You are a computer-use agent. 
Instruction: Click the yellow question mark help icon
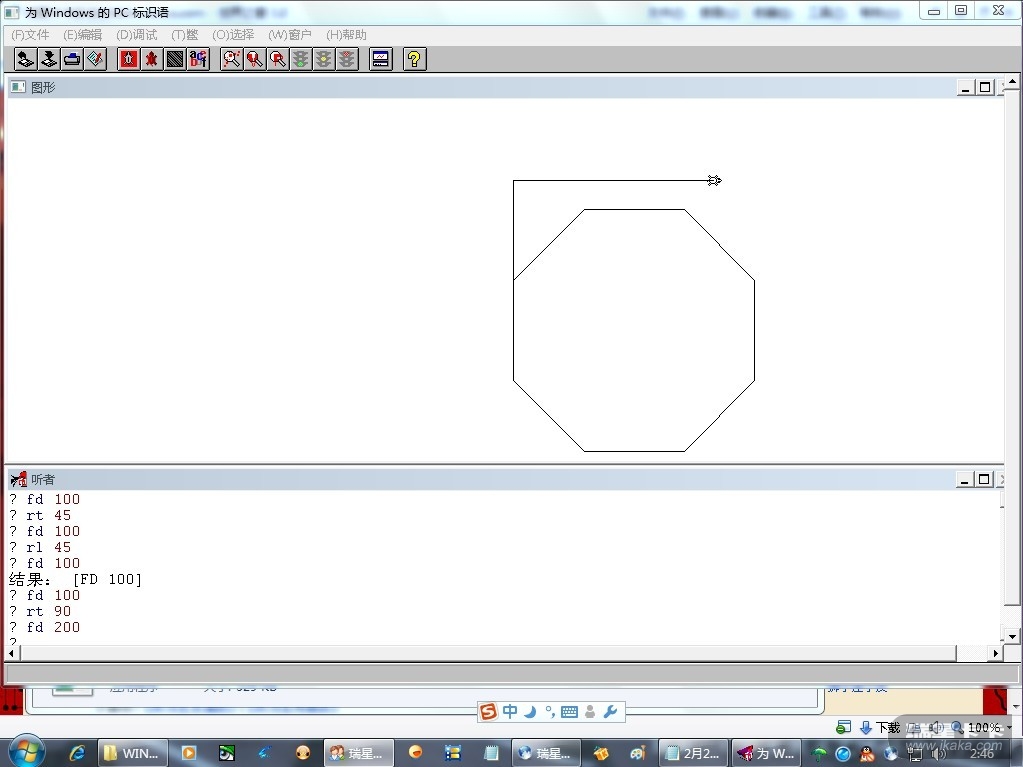click(414, 59)
